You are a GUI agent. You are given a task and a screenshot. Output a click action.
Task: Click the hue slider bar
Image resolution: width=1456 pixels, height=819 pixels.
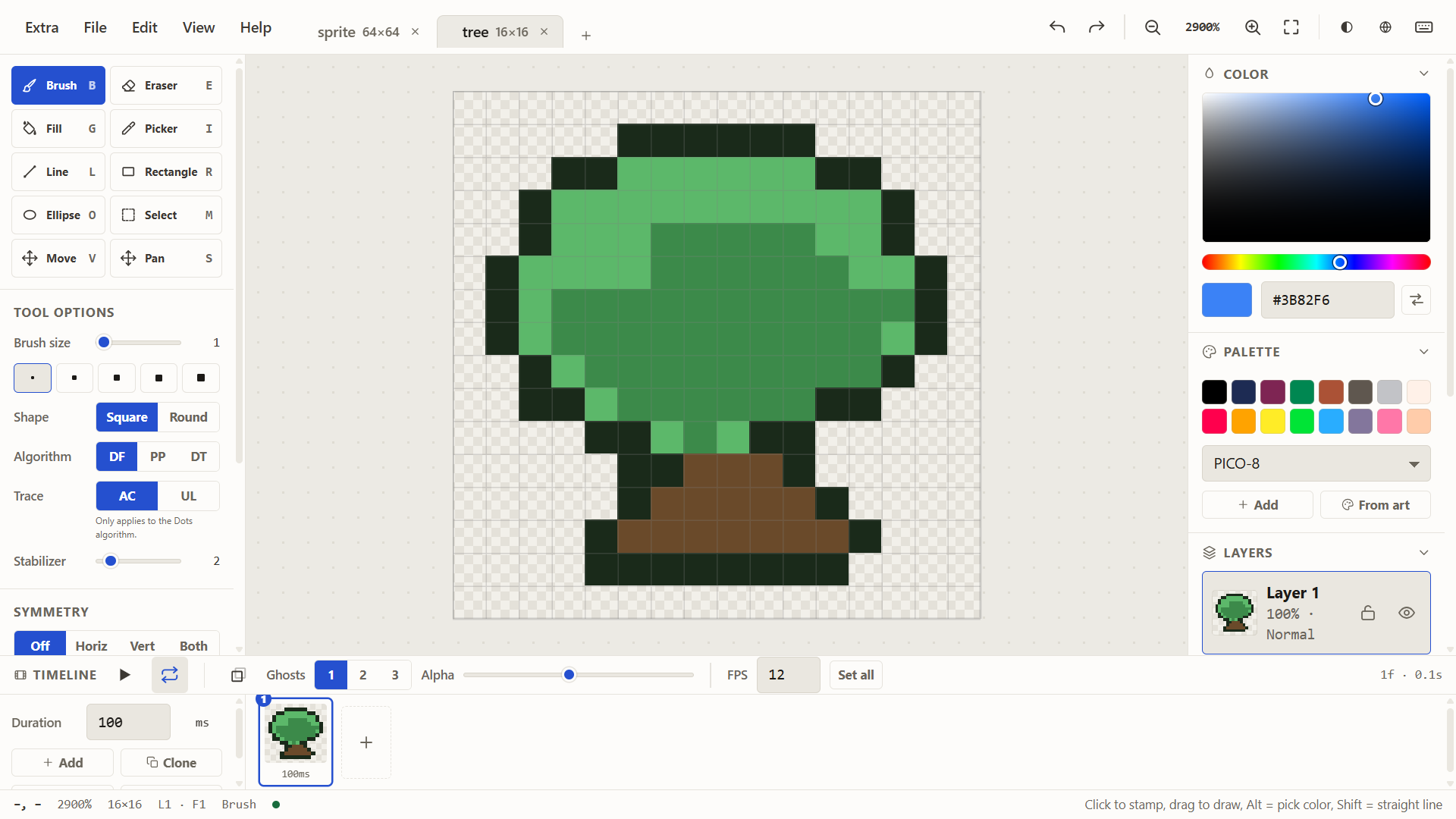[x=1316, y=262]
